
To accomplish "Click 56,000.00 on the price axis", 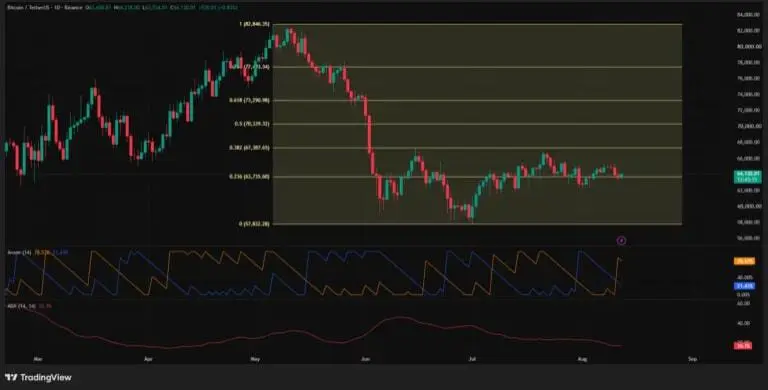I will click(749, 238).
